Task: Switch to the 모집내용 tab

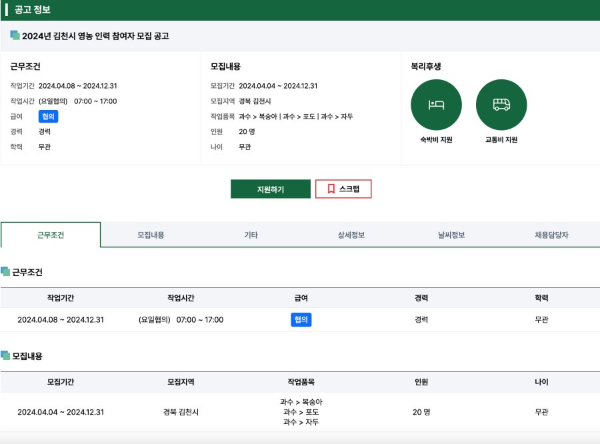Action: coord(151,235)
